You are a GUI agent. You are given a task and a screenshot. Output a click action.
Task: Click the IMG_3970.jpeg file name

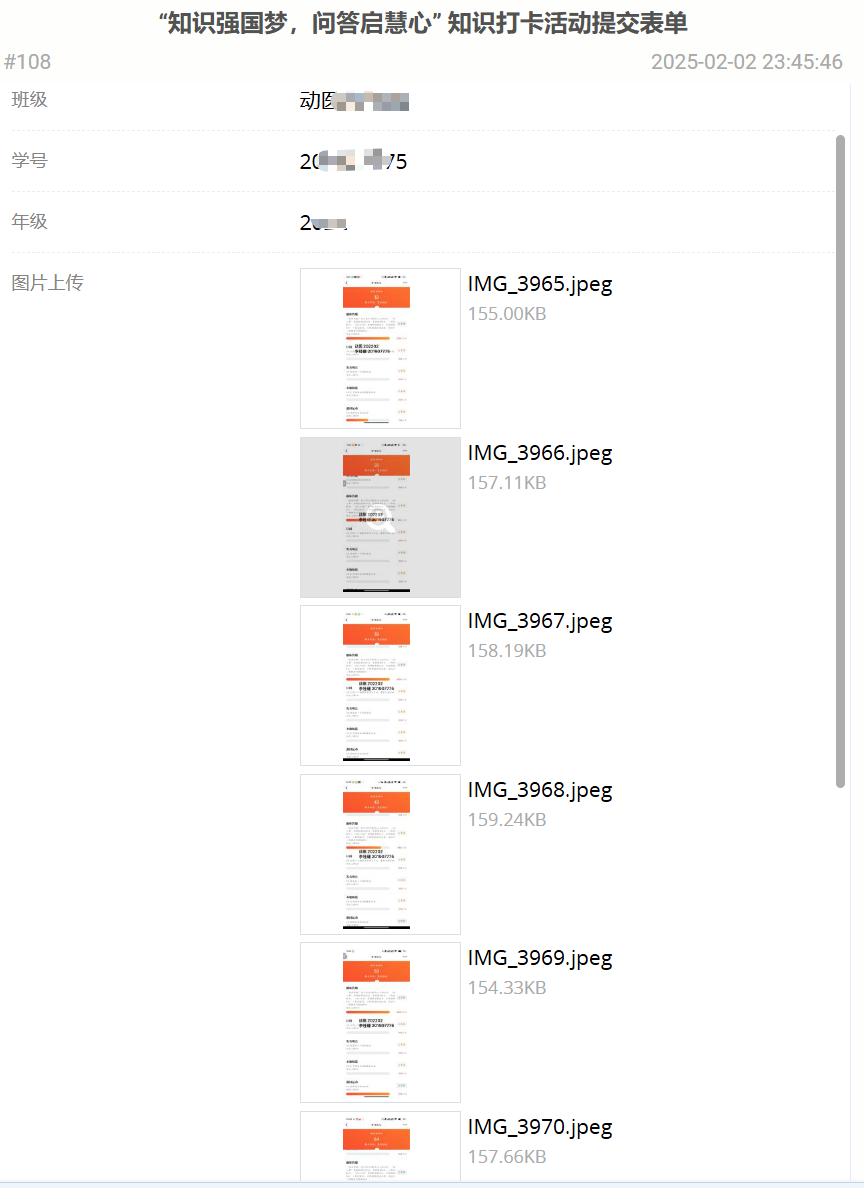(540, 1127)
